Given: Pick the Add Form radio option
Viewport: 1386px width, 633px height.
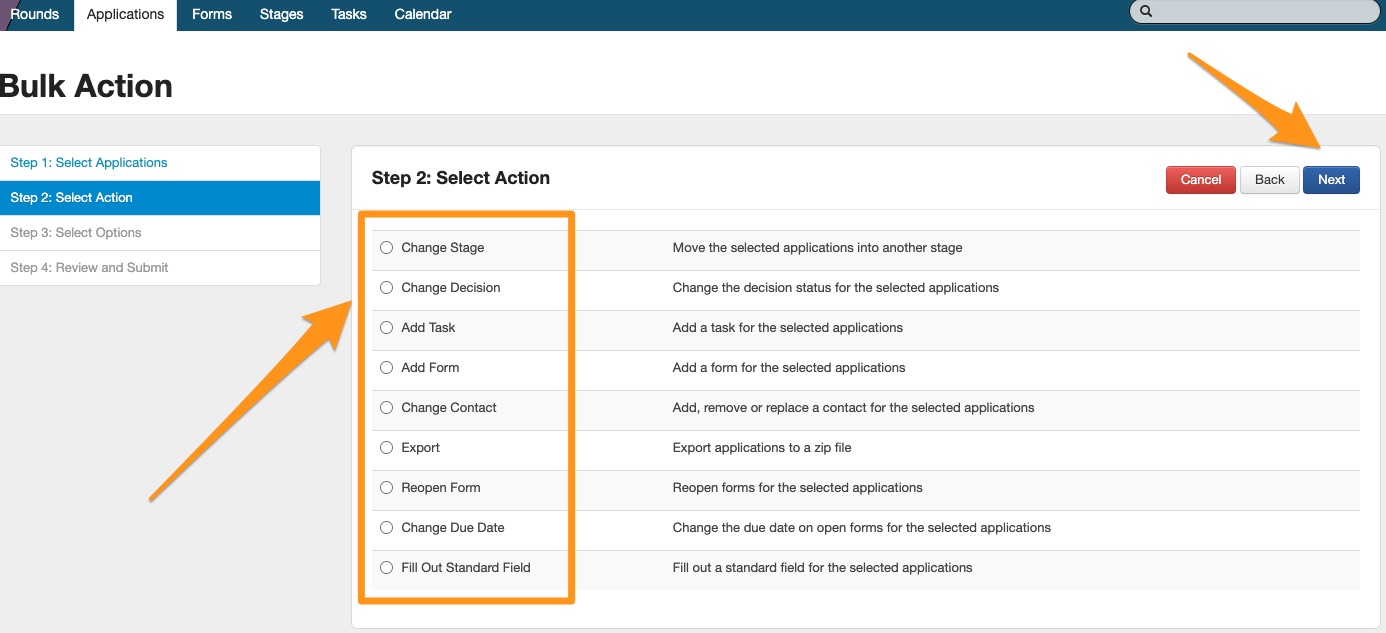Looking at the screenshot, I should pyautogui.click(x=387, y=368).
